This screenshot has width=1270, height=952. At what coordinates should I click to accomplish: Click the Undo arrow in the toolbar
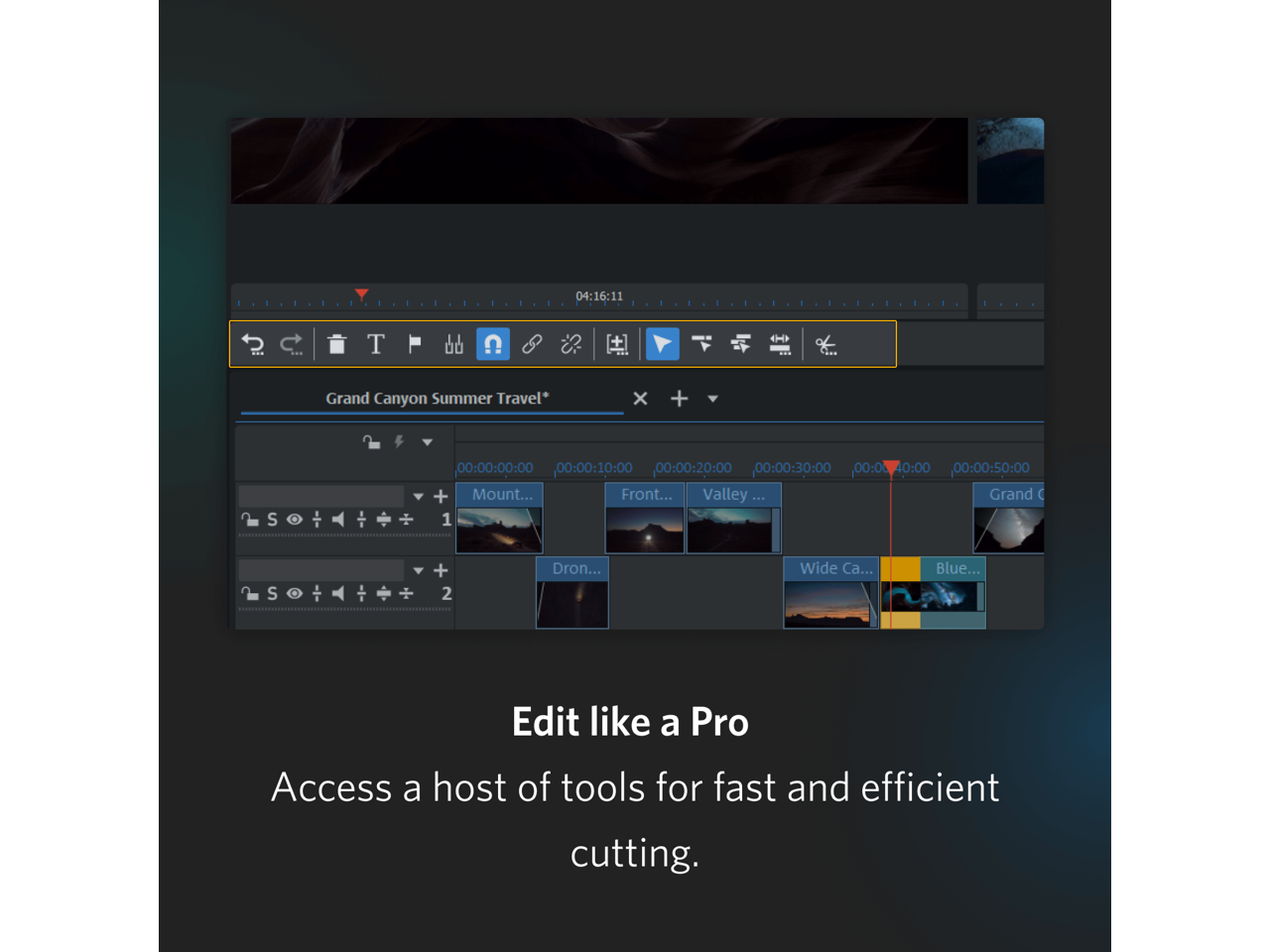click(x=253, y=344)
